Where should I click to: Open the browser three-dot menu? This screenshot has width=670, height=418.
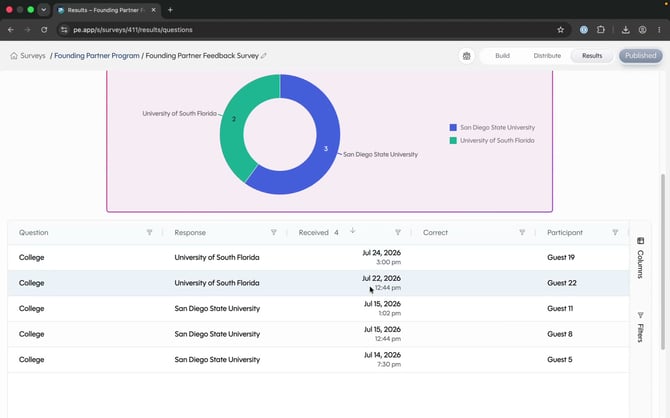tap(659, 30)
